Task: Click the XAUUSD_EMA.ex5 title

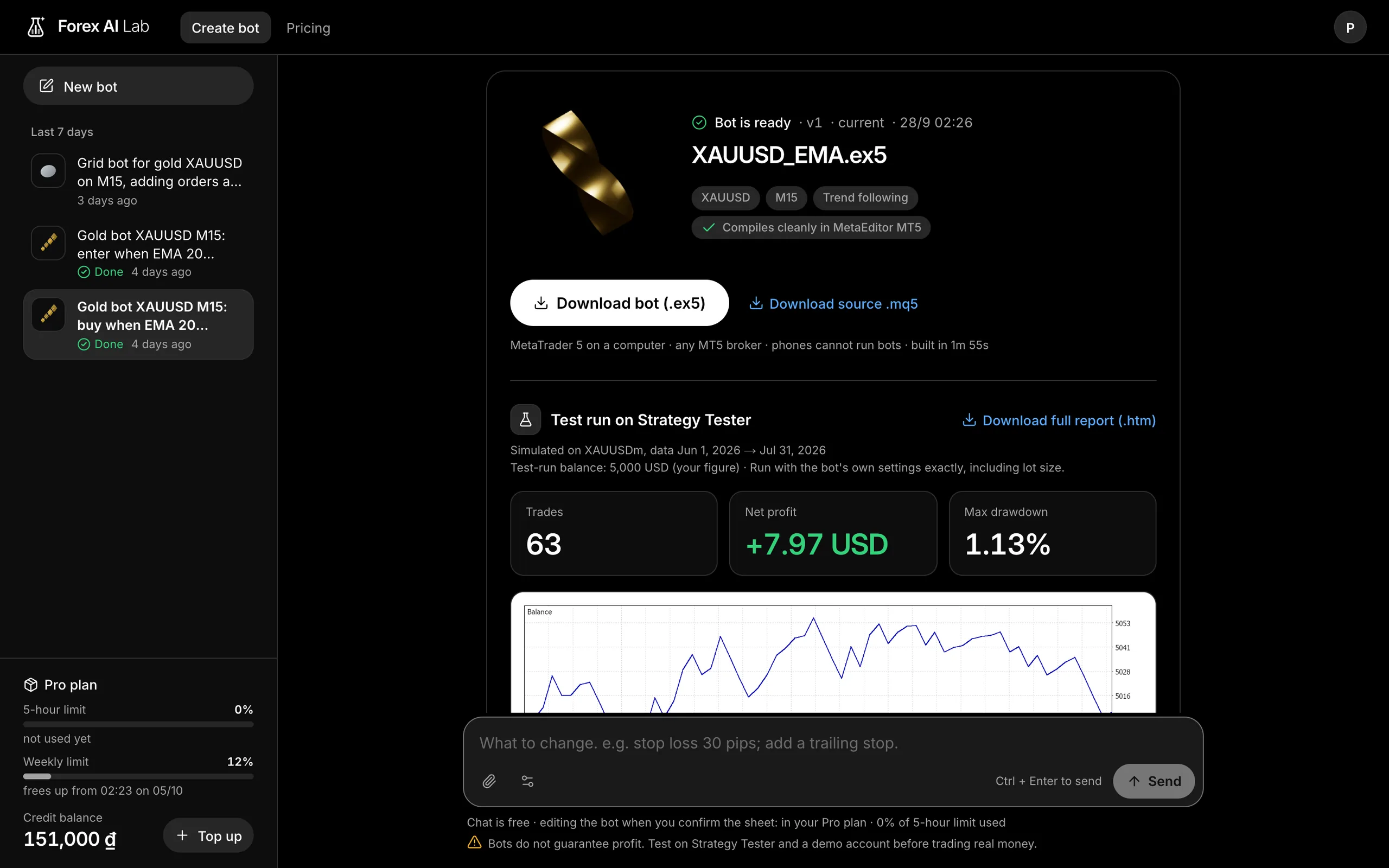Action: tap(789, 155)
